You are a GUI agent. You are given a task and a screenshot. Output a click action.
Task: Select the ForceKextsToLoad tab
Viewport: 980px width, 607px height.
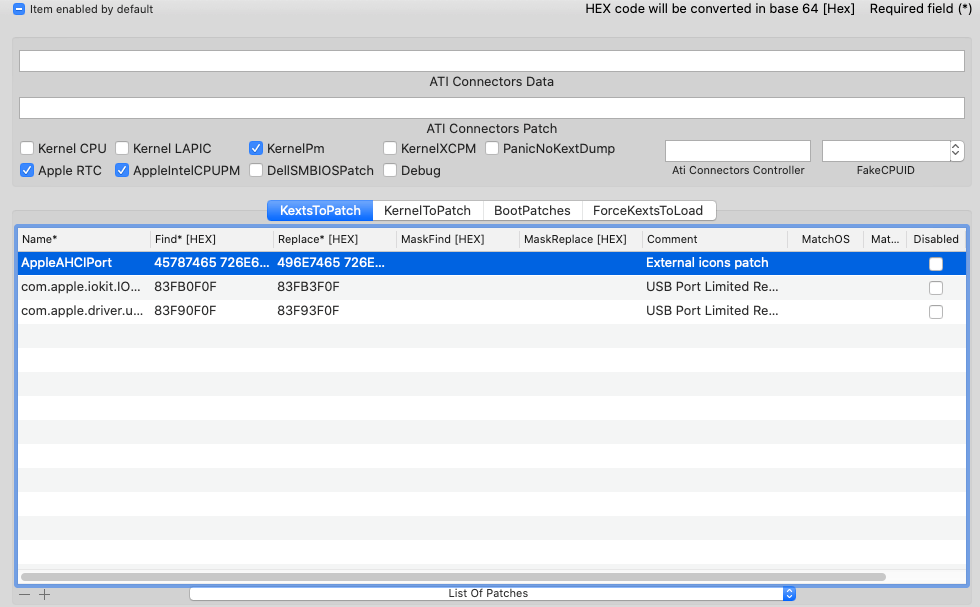tap(648, 210)
